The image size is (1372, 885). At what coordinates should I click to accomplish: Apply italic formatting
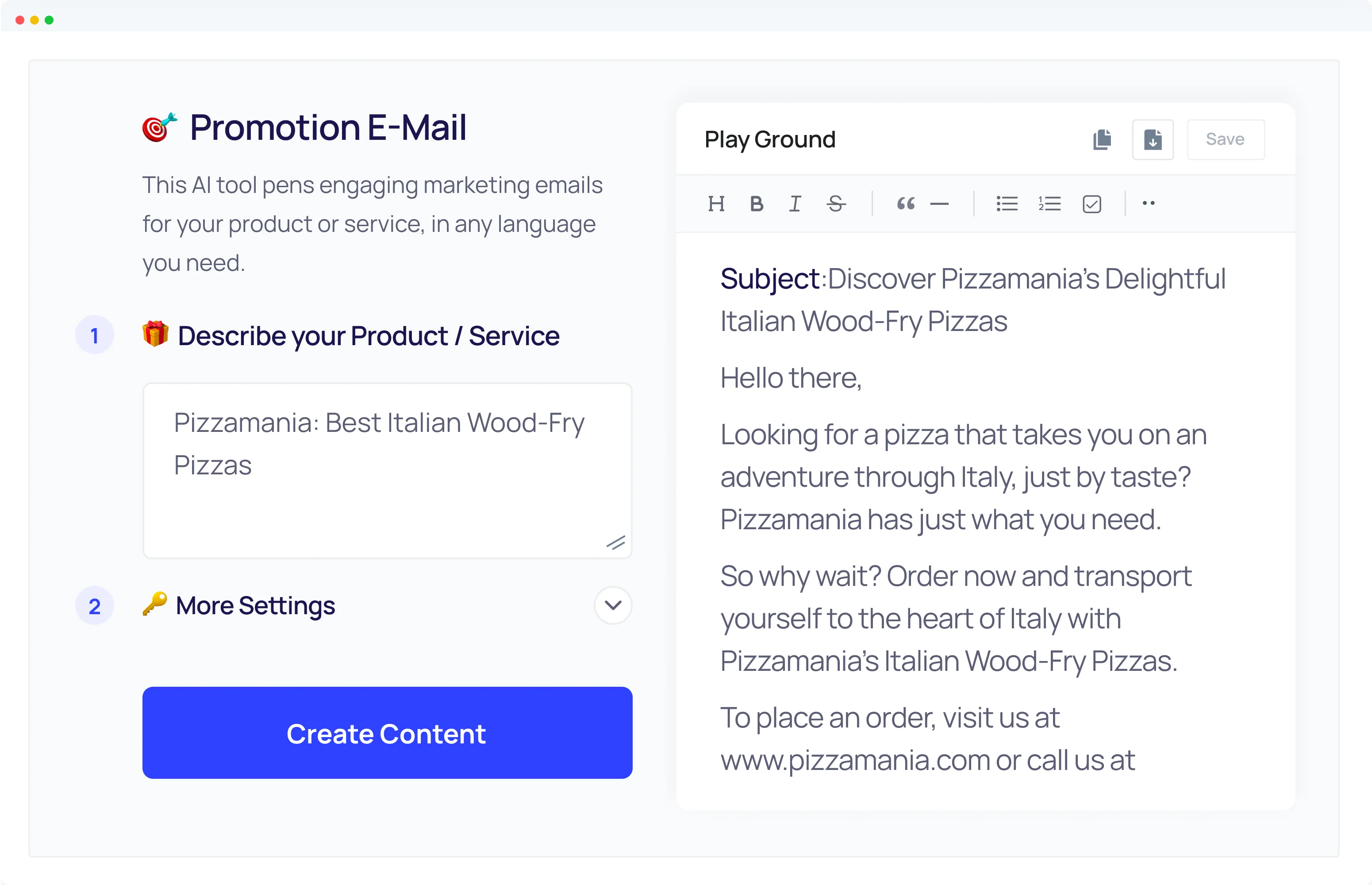[795, 204]
